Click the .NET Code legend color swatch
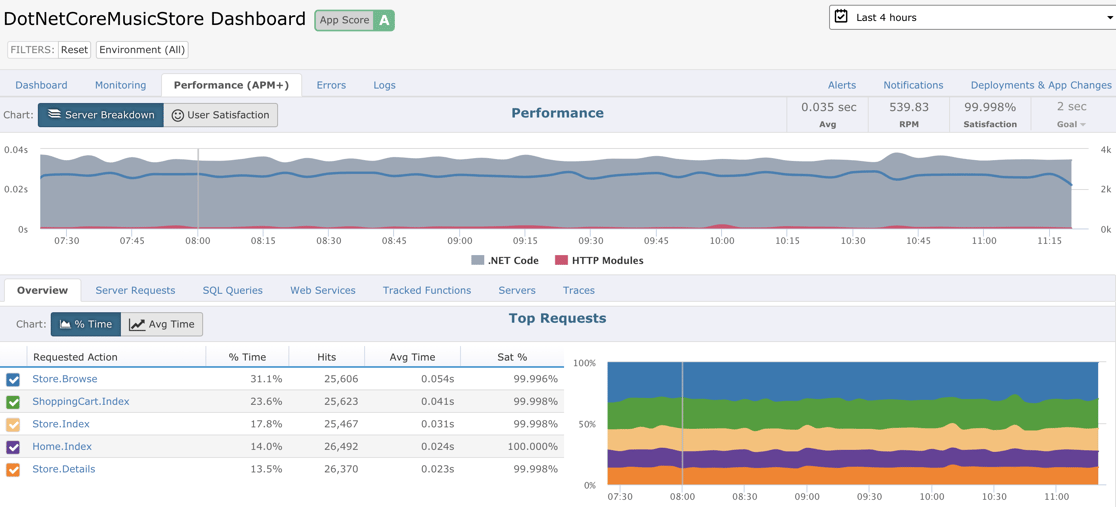Viewport: 1116px width, 507px height. point(478,260)
